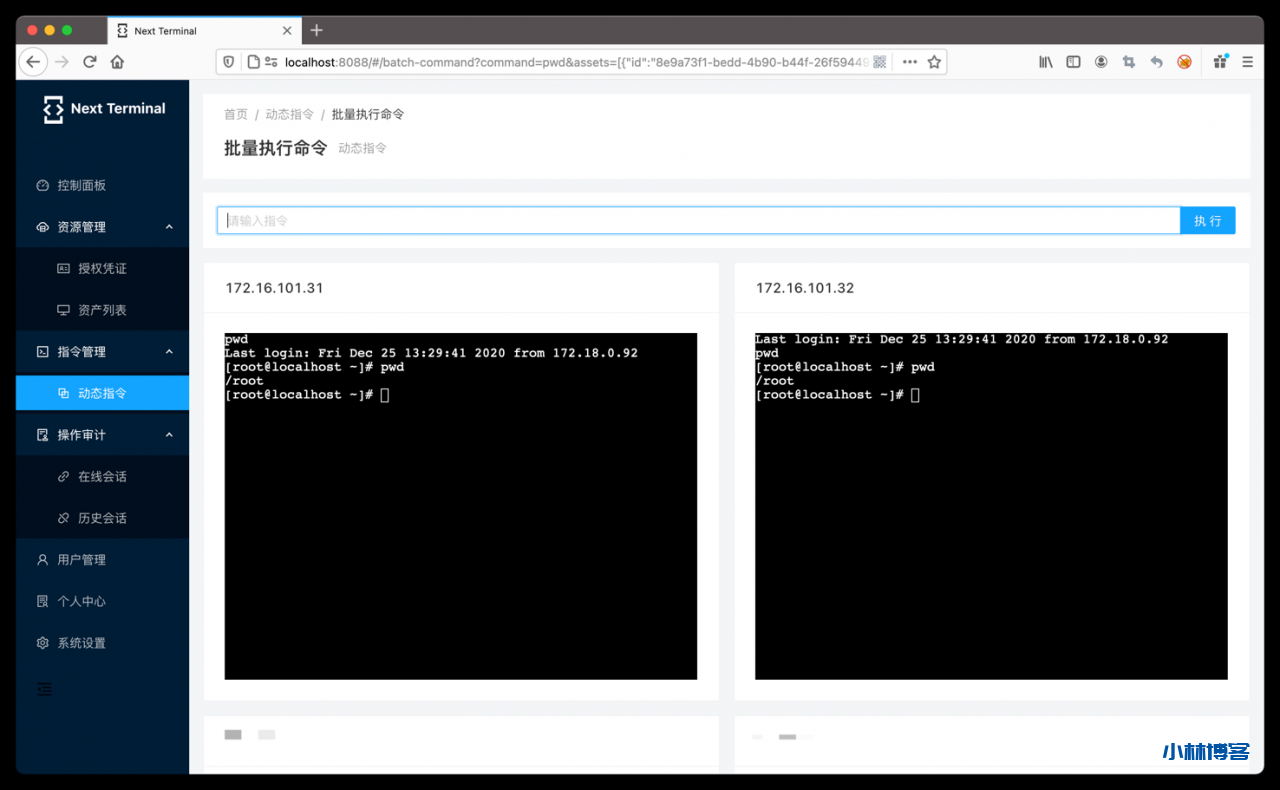This screenshot has height=790, width=1280.
Task: Collapse the 资源管理 submenu
Action: click(x=169, y=227)
